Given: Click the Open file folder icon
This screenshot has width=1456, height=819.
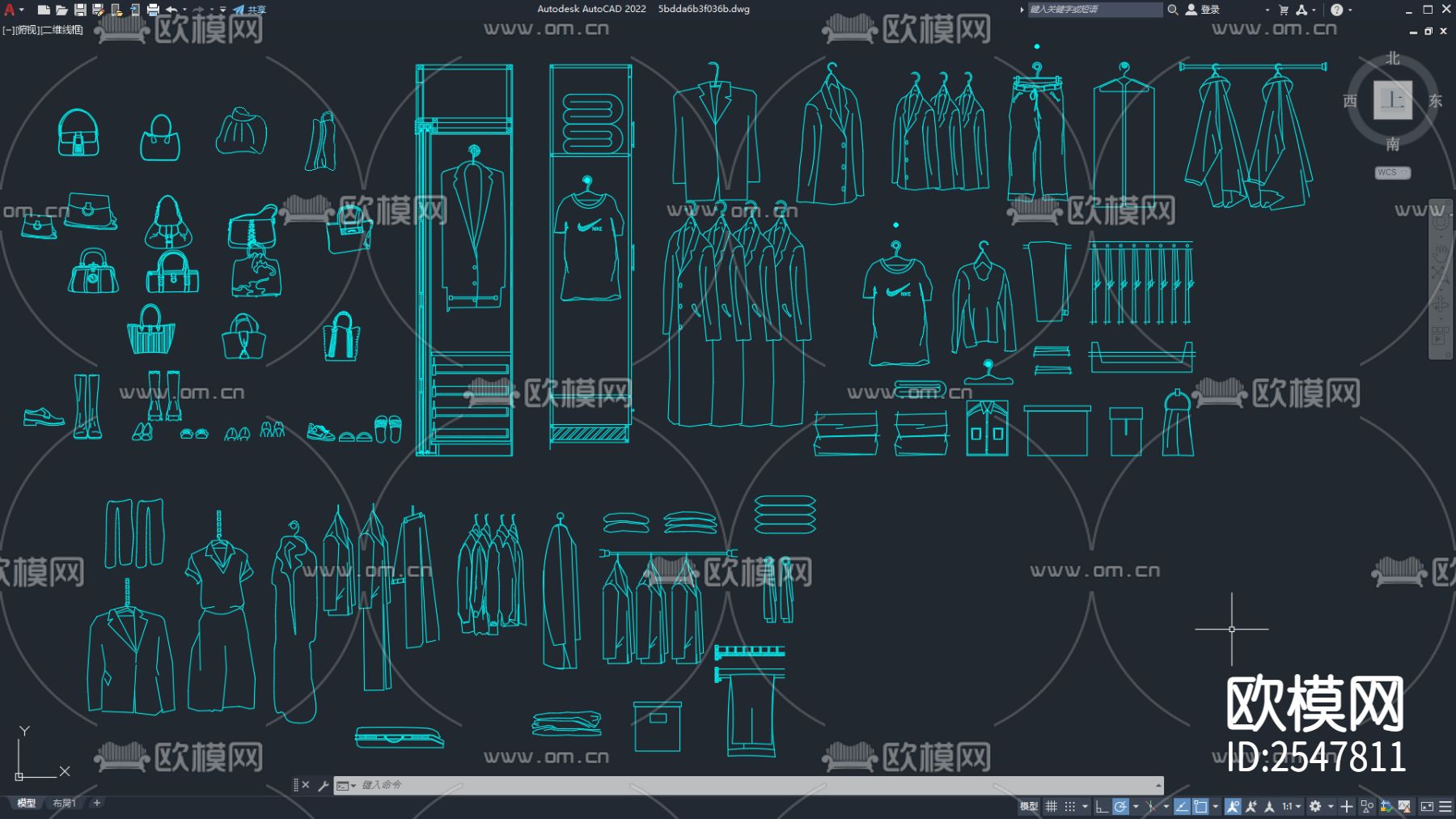Looking at the screenshot, I should click(61, 10).
